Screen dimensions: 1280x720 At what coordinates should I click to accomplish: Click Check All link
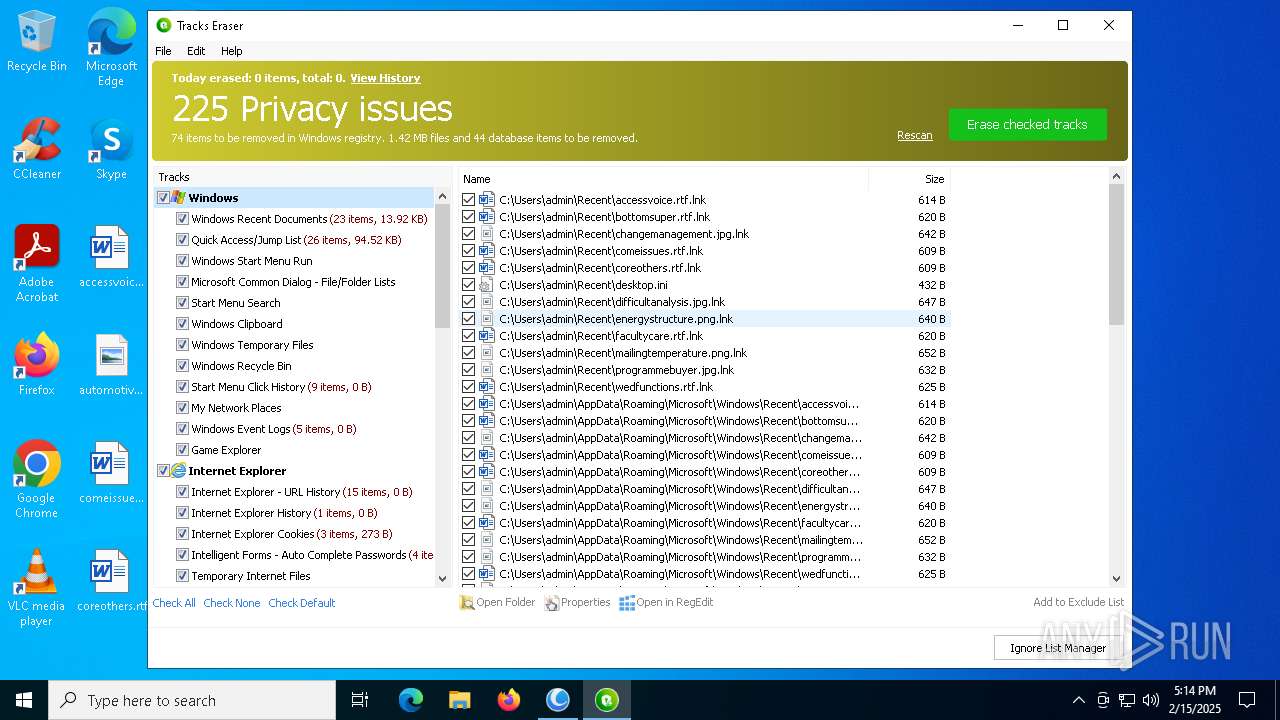click(174, 603)
